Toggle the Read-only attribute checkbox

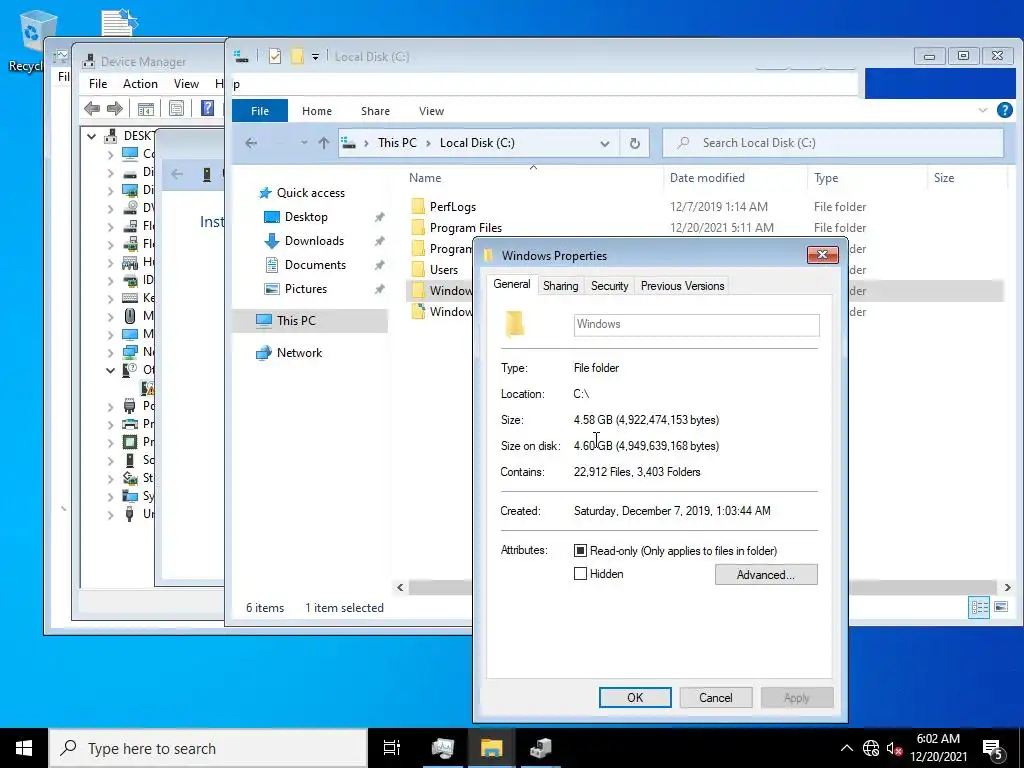[580, 551]
